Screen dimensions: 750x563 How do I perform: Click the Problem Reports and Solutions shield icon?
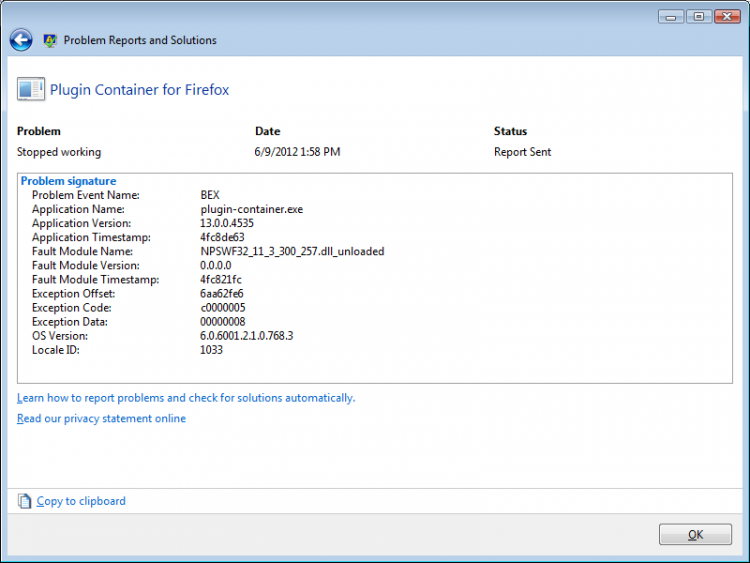pos(49,41)
